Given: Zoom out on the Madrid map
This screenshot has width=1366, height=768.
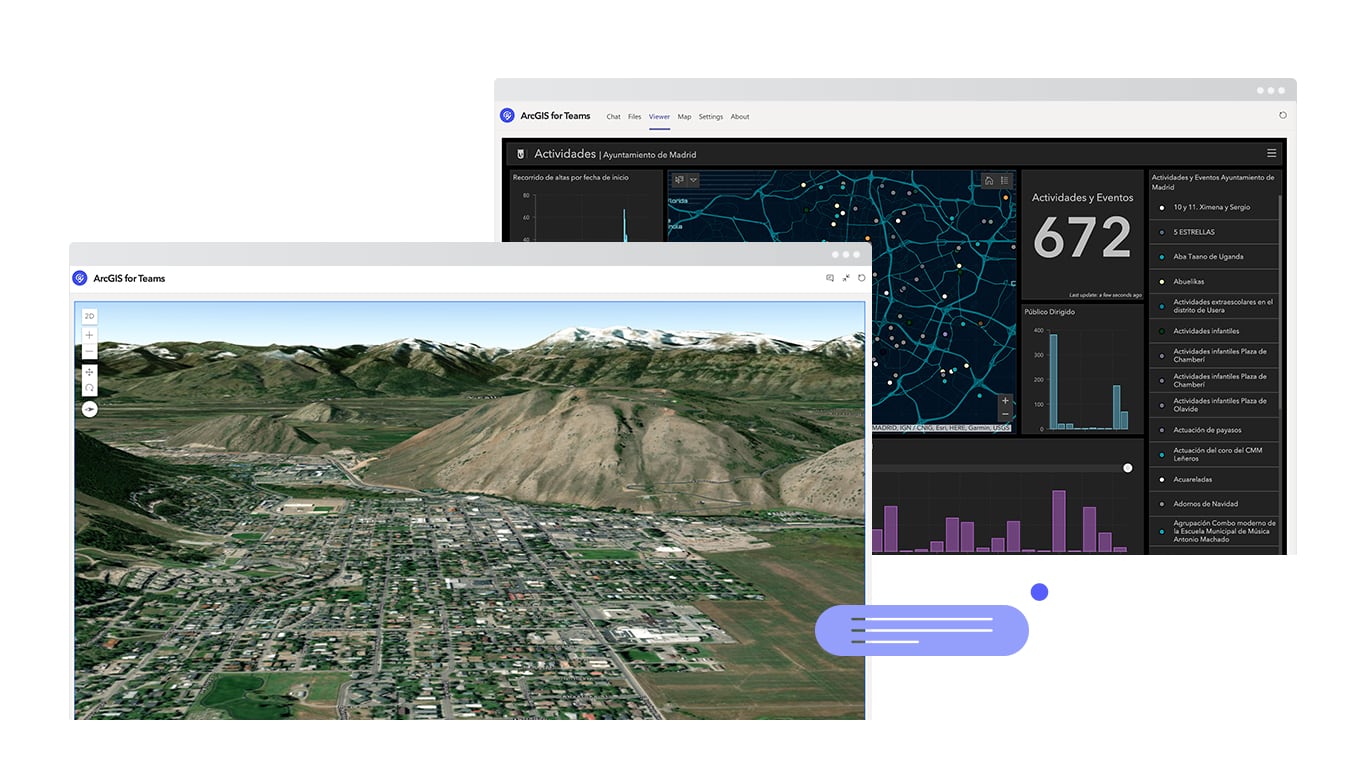Looking at the screenshot, I should click(1005, 414).
